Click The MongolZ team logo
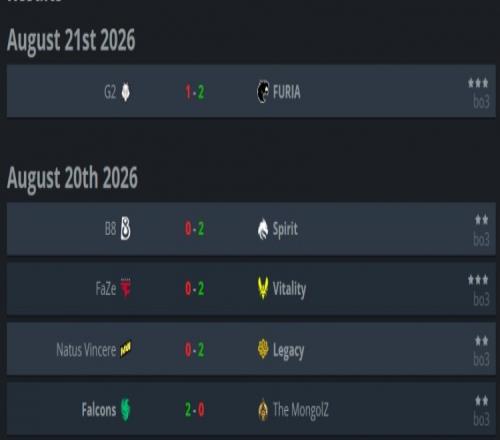 tap(263, 409)
